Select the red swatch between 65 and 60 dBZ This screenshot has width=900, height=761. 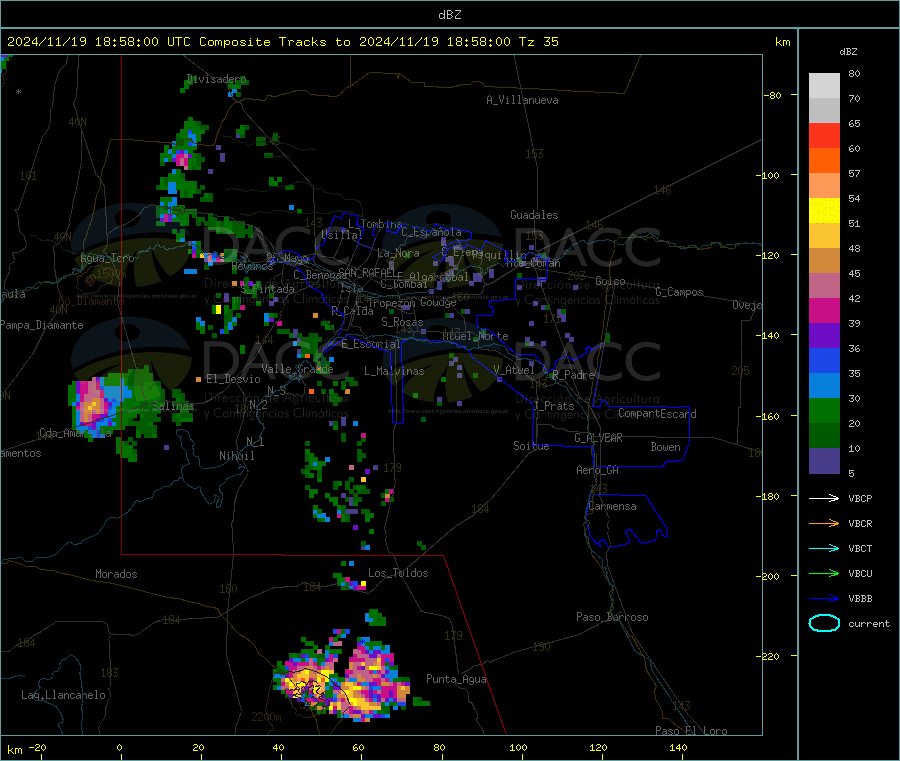[x=824, y=135]
